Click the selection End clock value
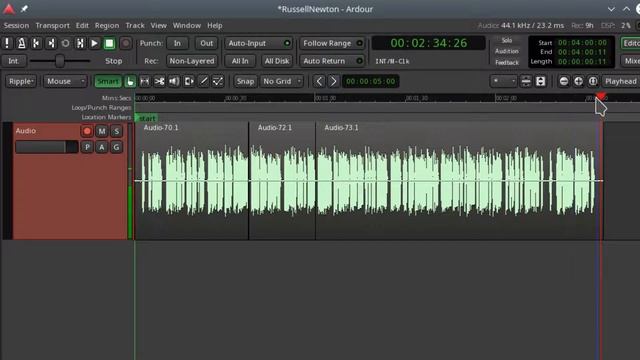The height and width of the screenshot is (360, 640). tap(582, 52)
